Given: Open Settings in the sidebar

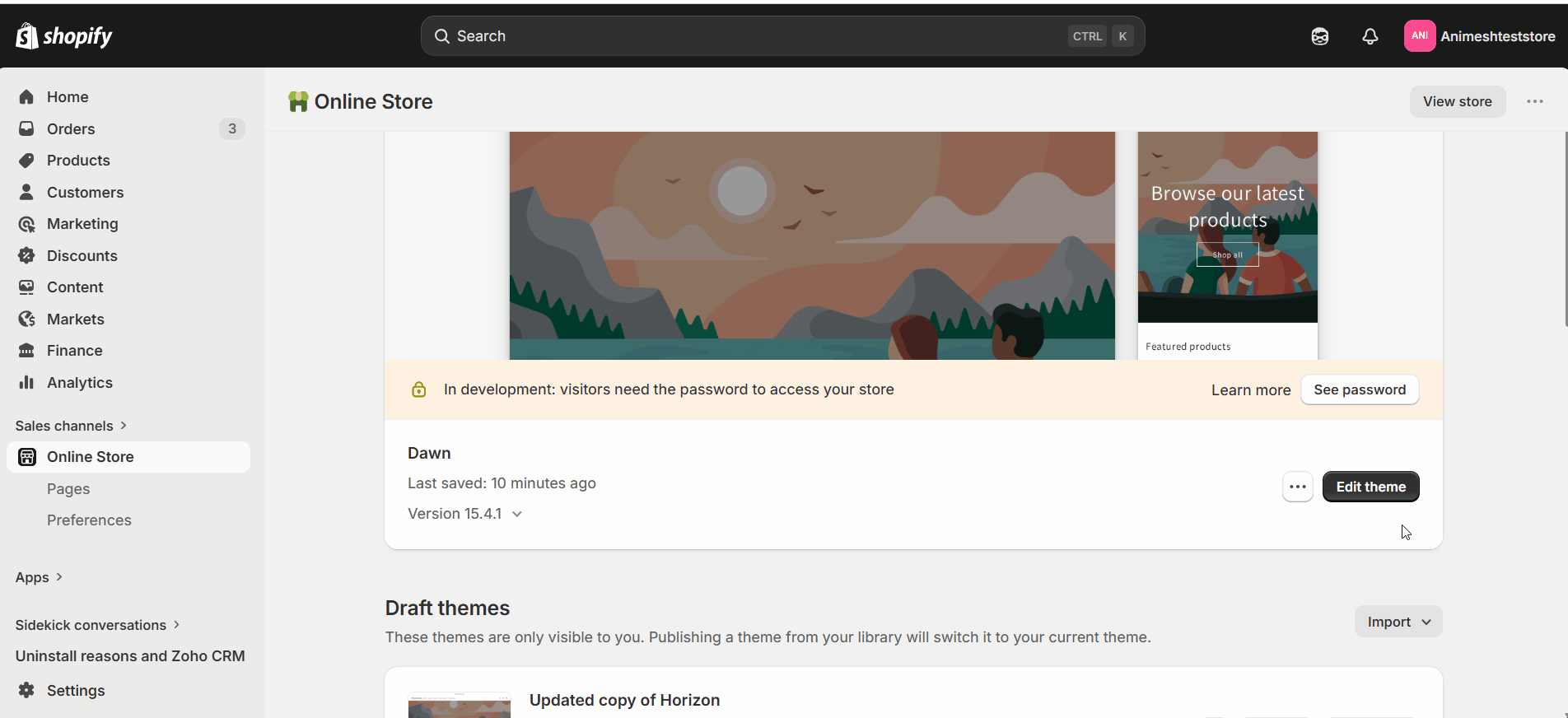Looking at the screenshot, I should tap(128, 690).
